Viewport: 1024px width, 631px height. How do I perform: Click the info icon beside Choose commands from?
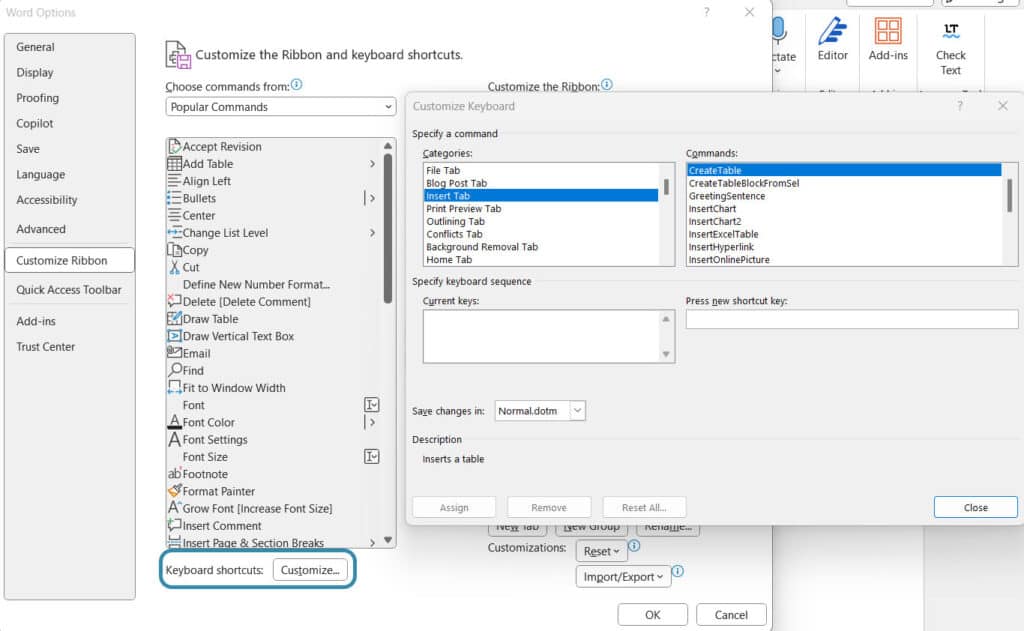pyautogui.click(x=296, y=86)
